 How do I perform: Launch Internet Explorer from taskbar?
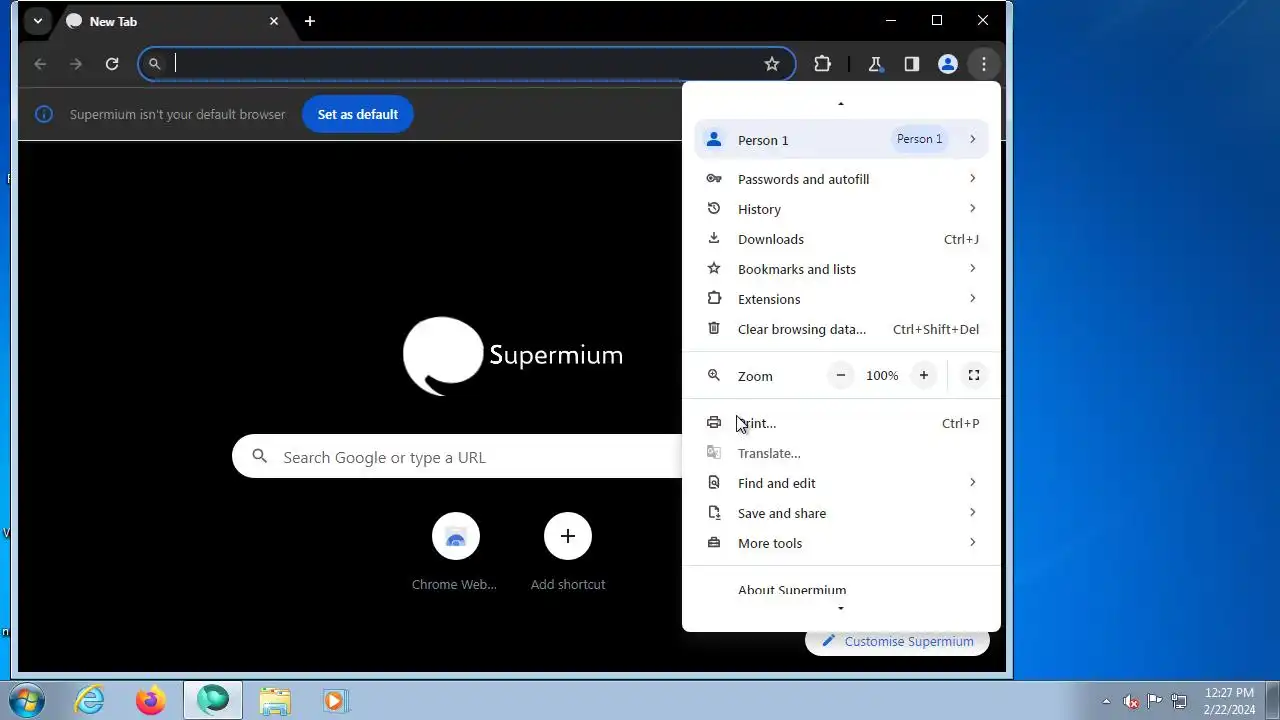pyautogui.click(x=90, y=700)
